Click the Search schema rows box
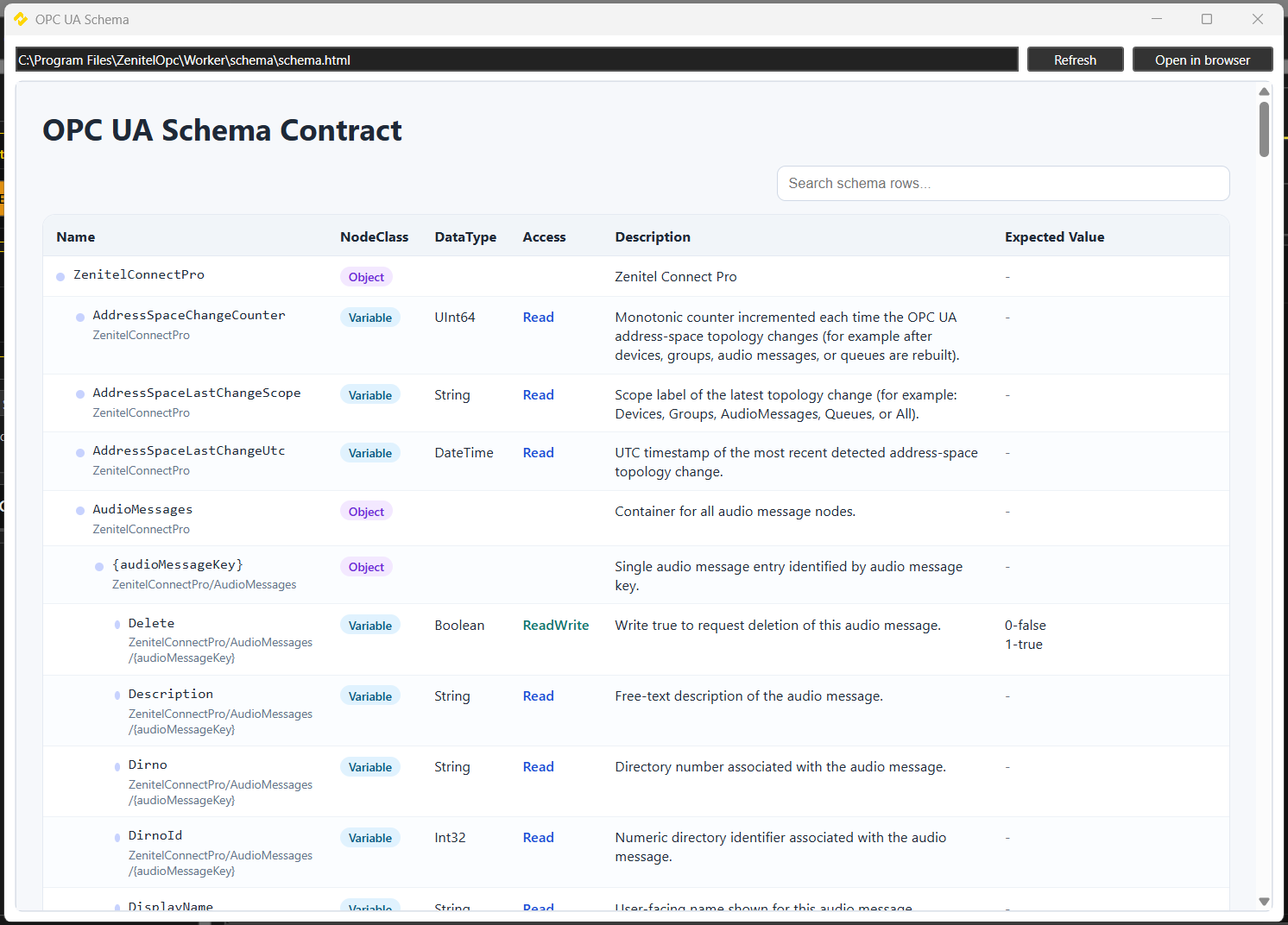The width and height of the screenshot is (1288, 925). pos(1002,184)
